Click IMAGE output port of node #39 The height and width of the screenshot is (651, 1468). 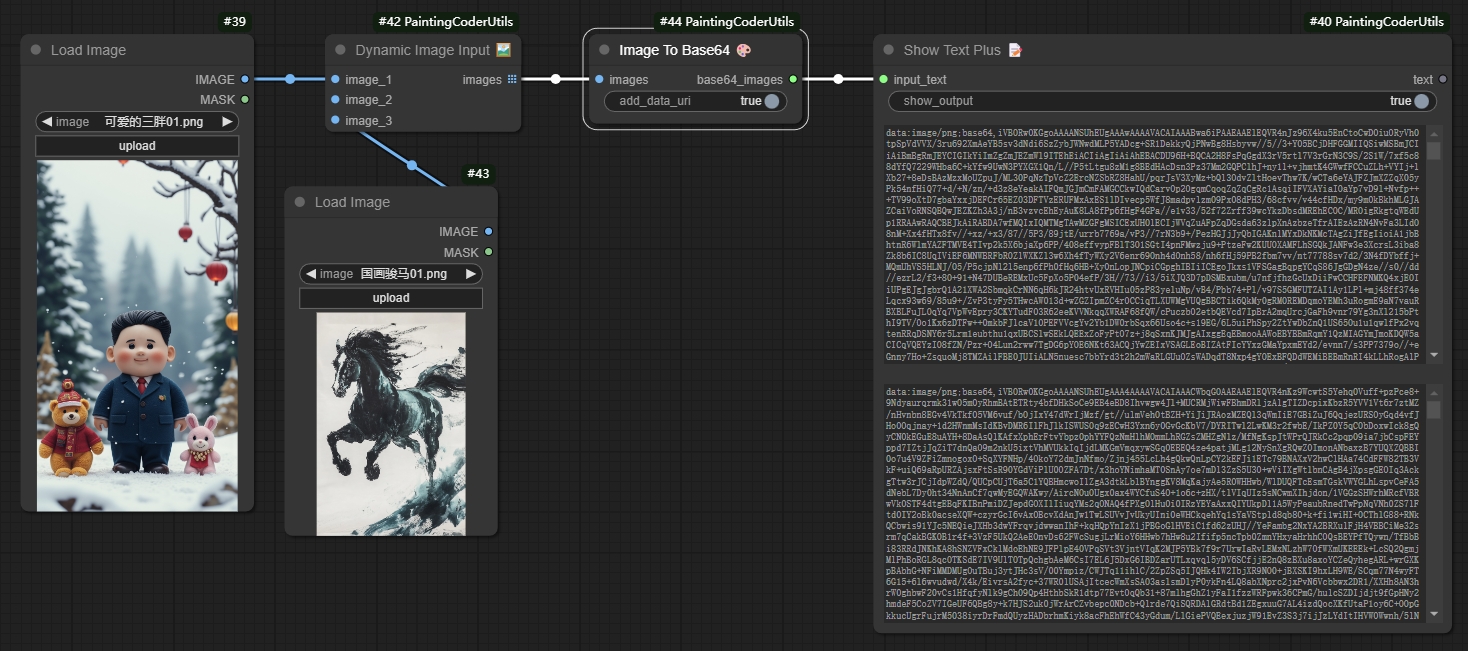pos(245,79)
